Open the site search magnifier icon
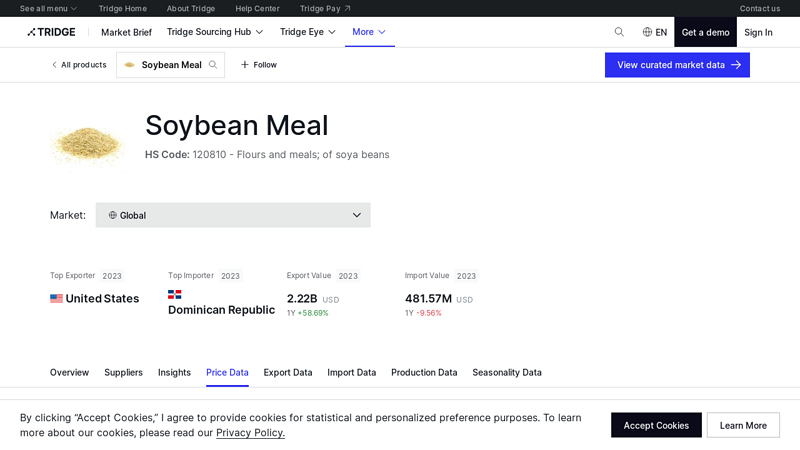 619,32
